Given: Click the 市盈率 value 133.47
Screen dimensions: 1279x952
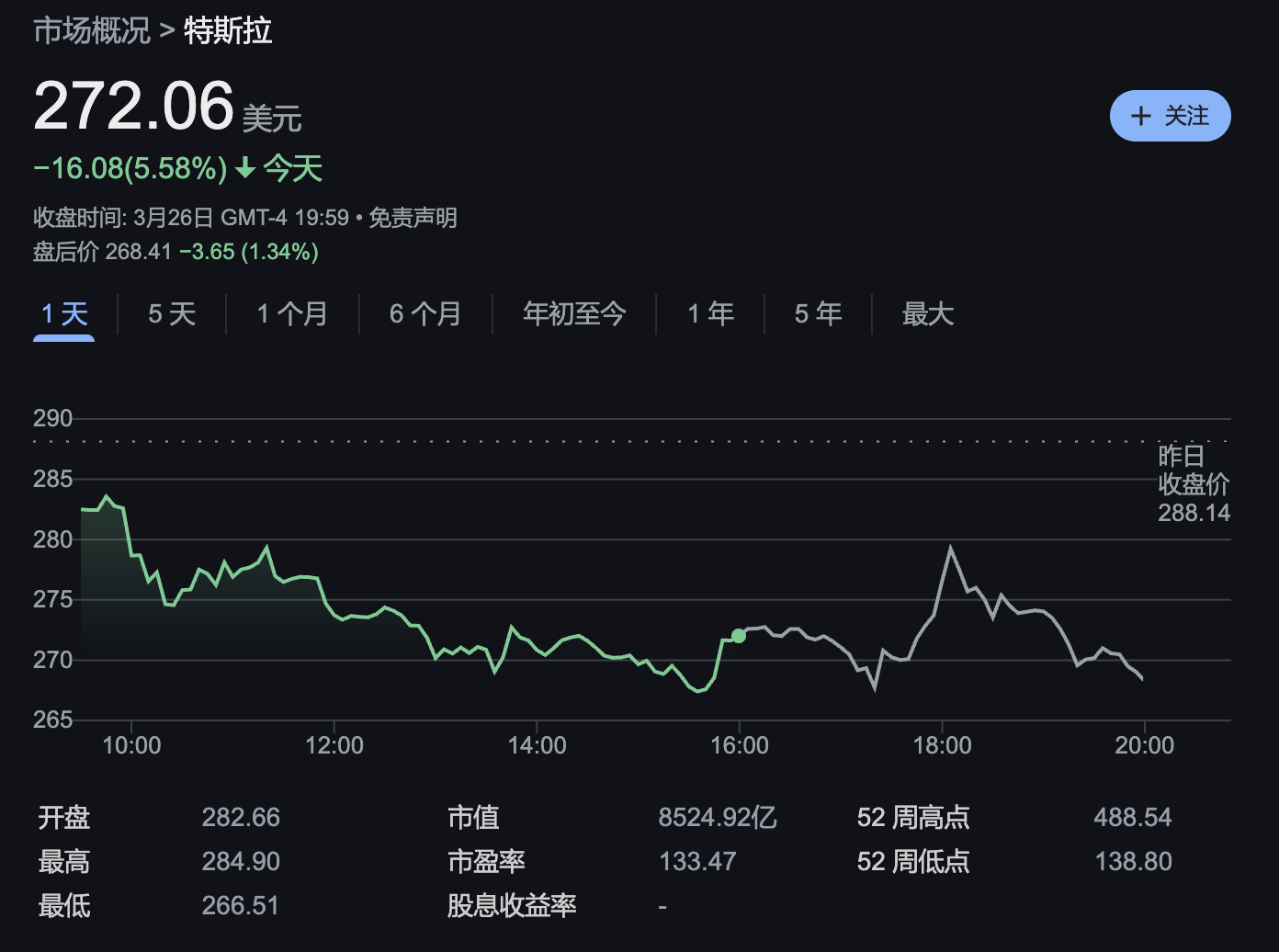Looking at the screenshot, I should 697,861.
